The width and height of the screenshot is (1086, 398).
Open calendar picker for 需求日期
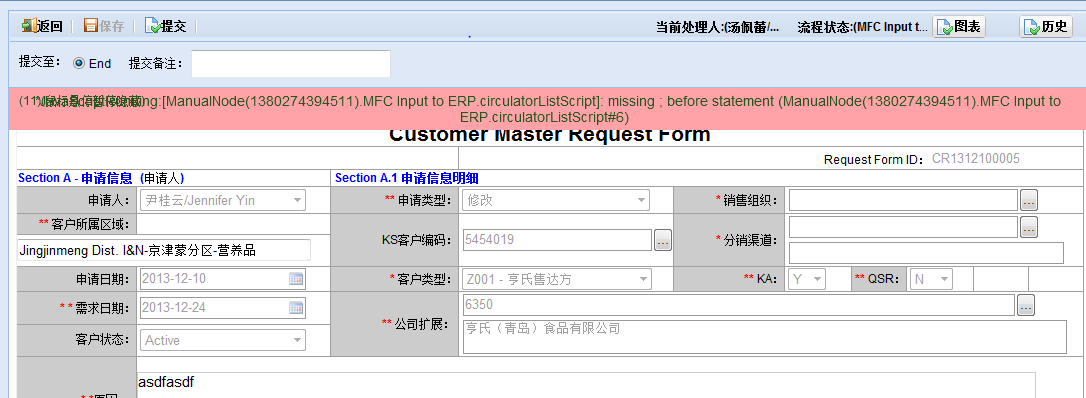[x=296, y=307]
